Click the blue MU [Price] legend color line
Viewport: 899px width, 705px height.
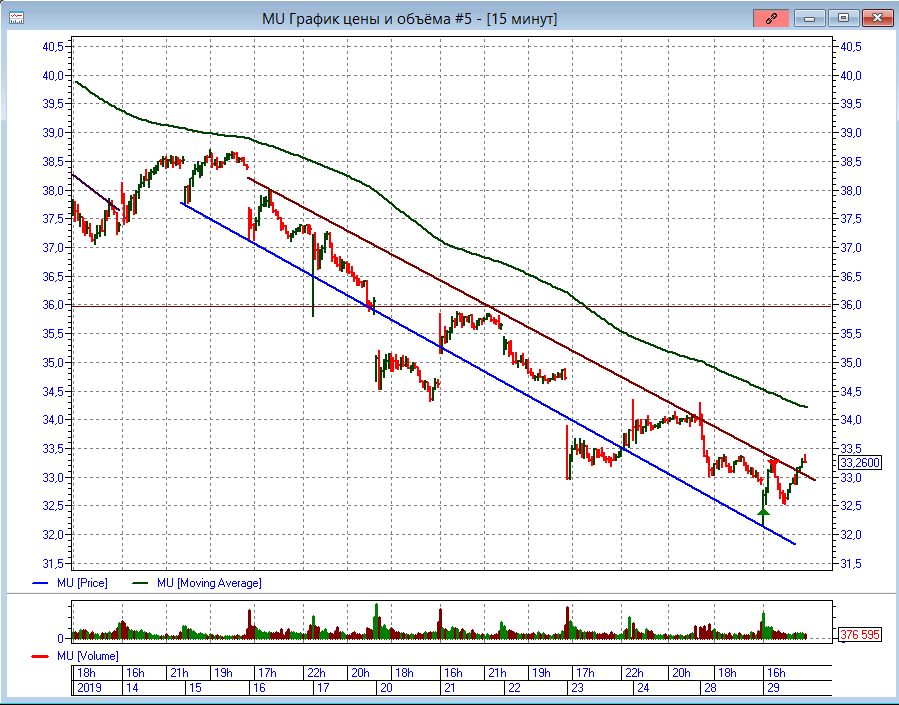(x=40, y=583)
